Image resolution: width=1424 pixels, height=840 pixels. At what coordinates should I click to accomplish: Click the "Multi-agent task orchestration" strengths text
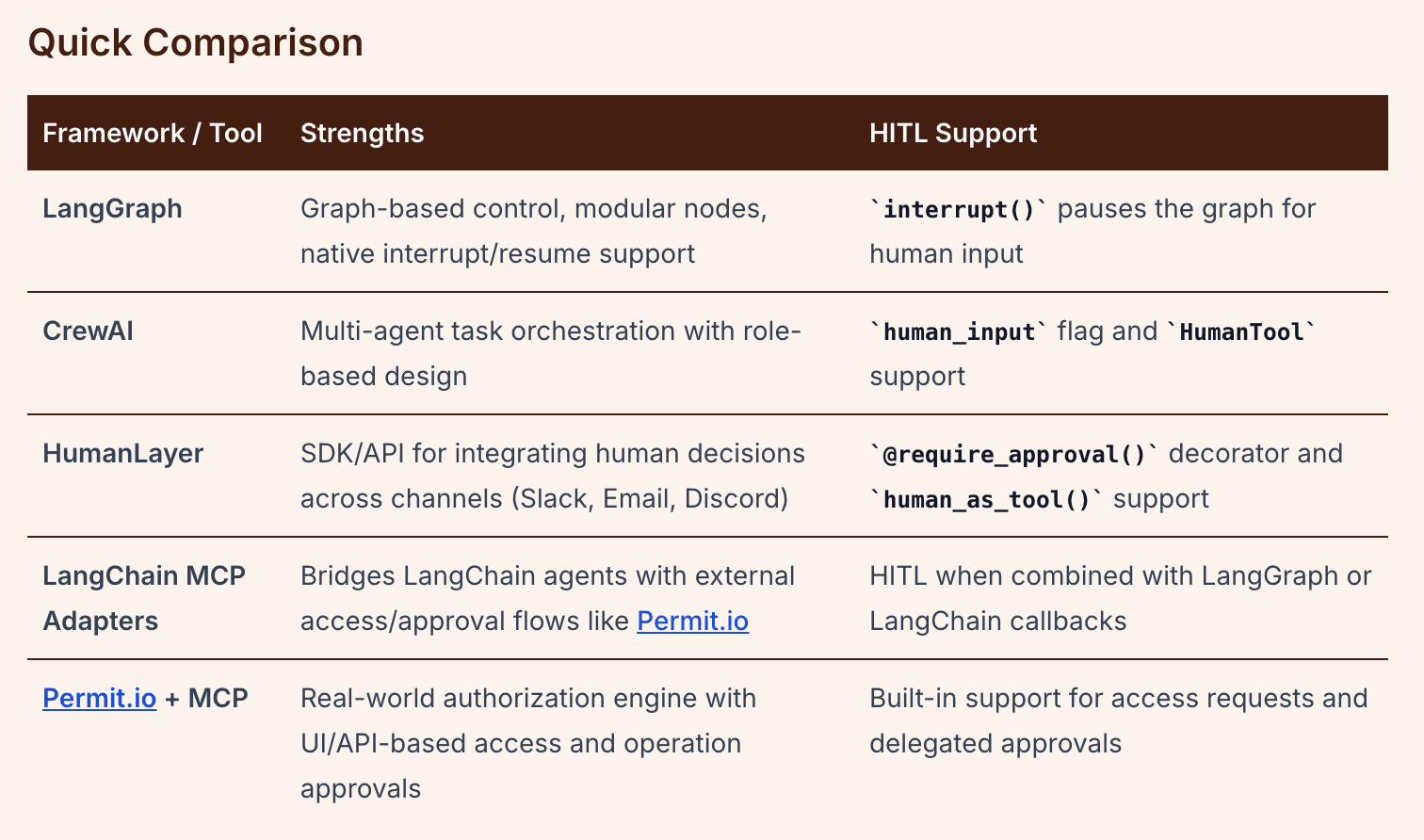[550, 331]
